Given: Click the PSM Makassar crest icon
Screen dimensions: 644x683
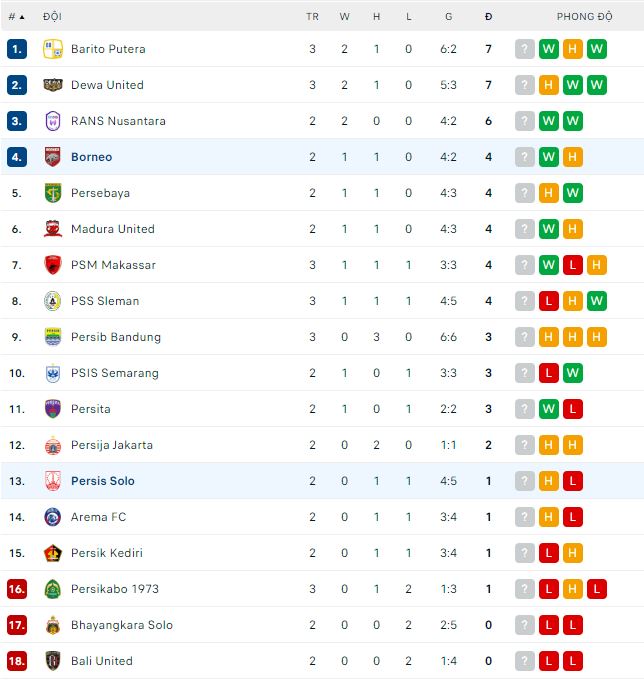Looking at the screenshot, I should (53, 265).
